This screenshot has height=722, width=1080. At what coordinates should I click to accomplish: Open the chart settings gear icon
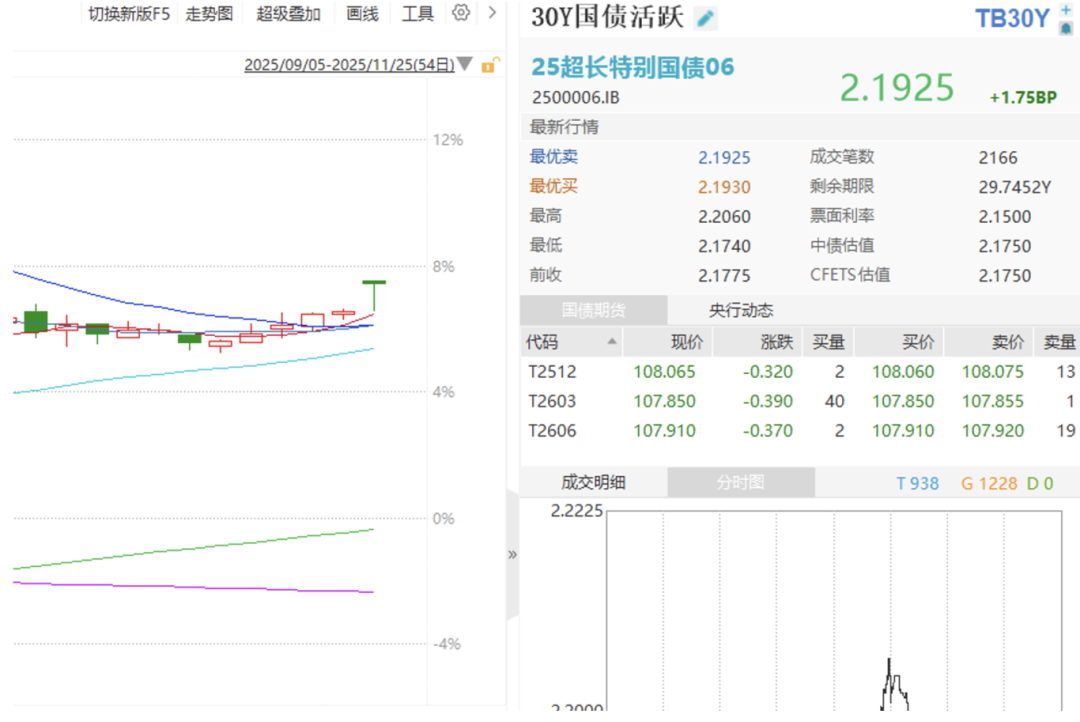pyautogui.click(x=460, y=13)
